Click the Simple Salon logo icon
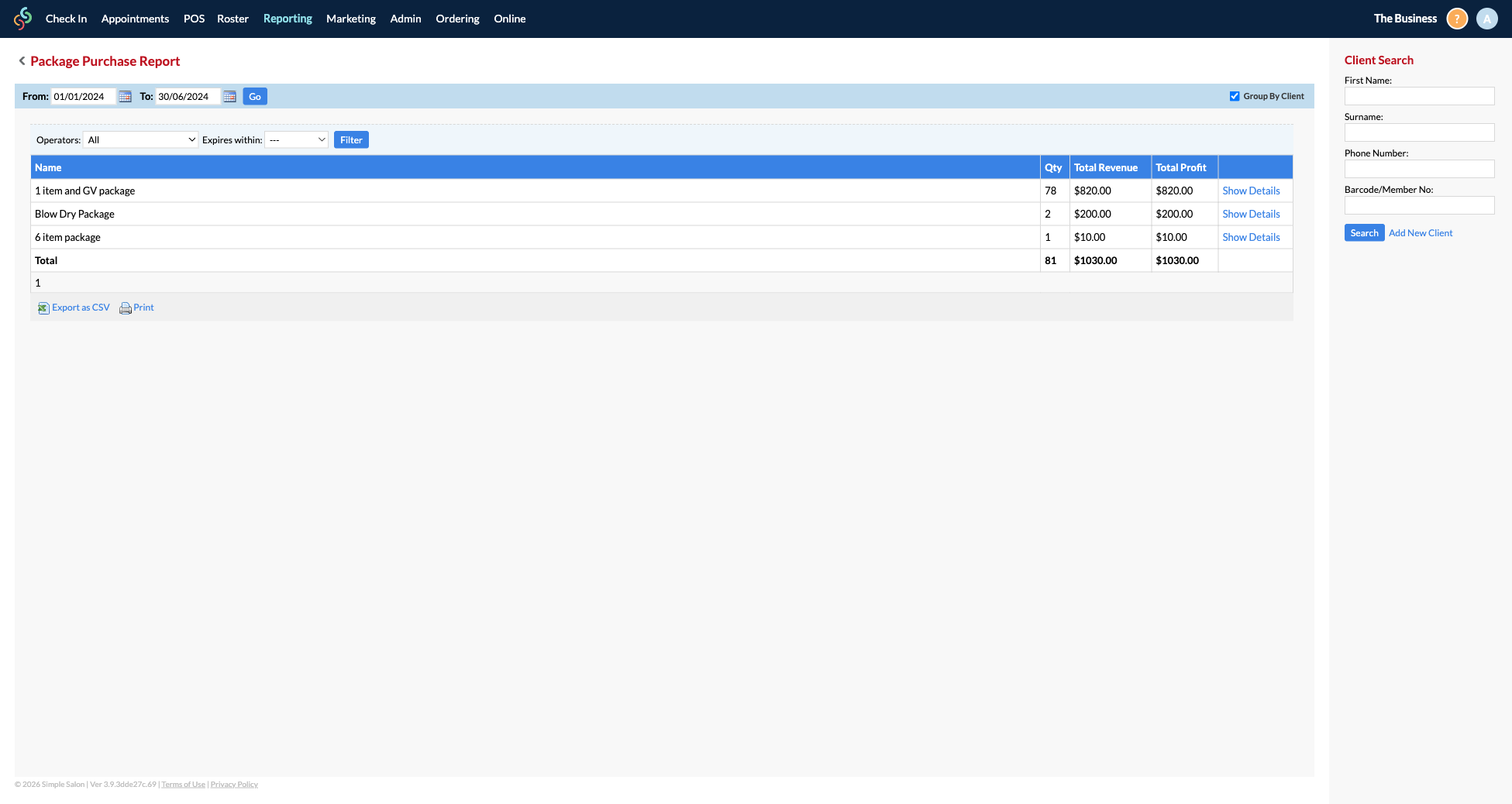The width and height of the screenshot is (1512, 804). tap(23, 19)
